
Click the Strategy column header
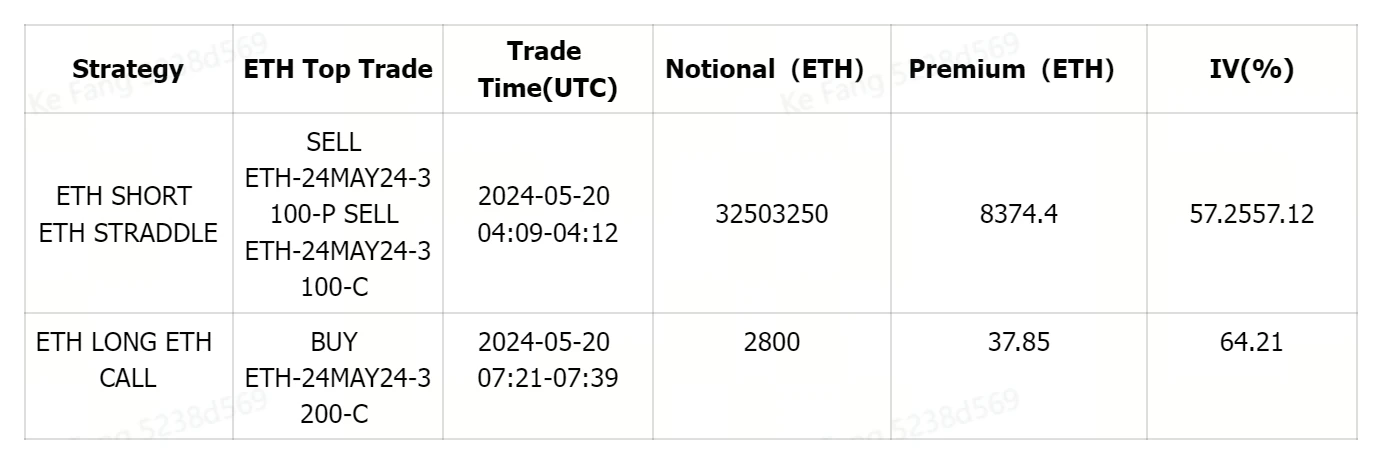point(128,70)
